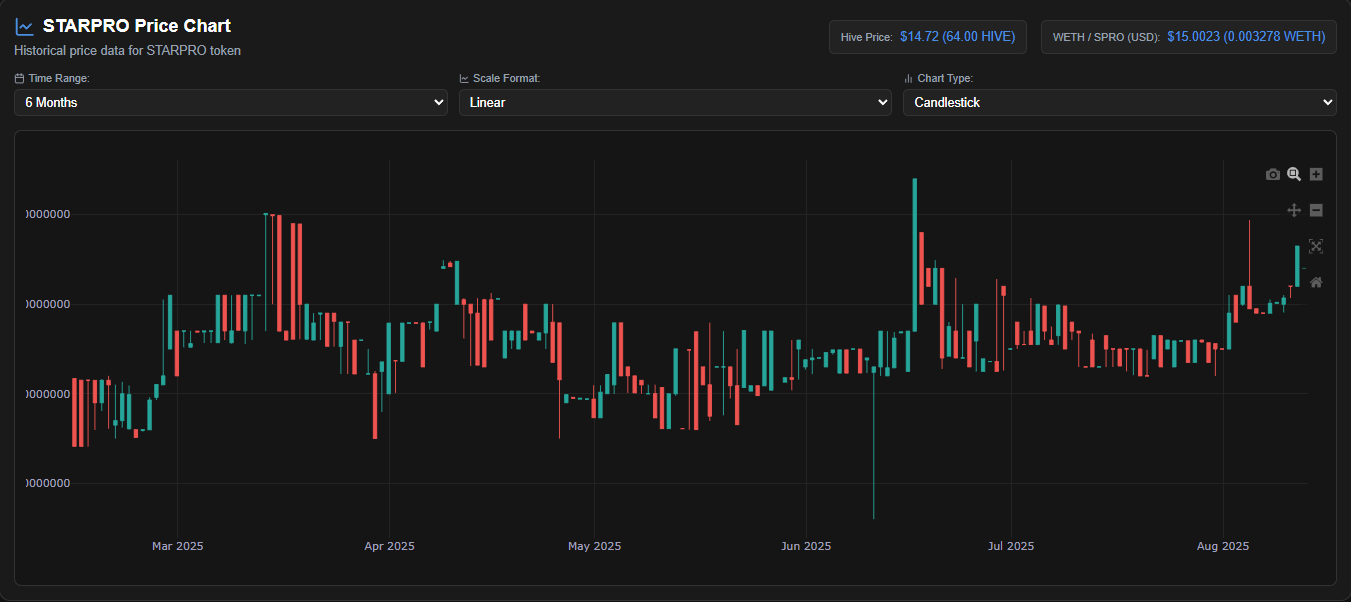Click the bar icon next to Chart Type
The width and height of the screenshot is (1351, 602).
(x=908, y=78)
